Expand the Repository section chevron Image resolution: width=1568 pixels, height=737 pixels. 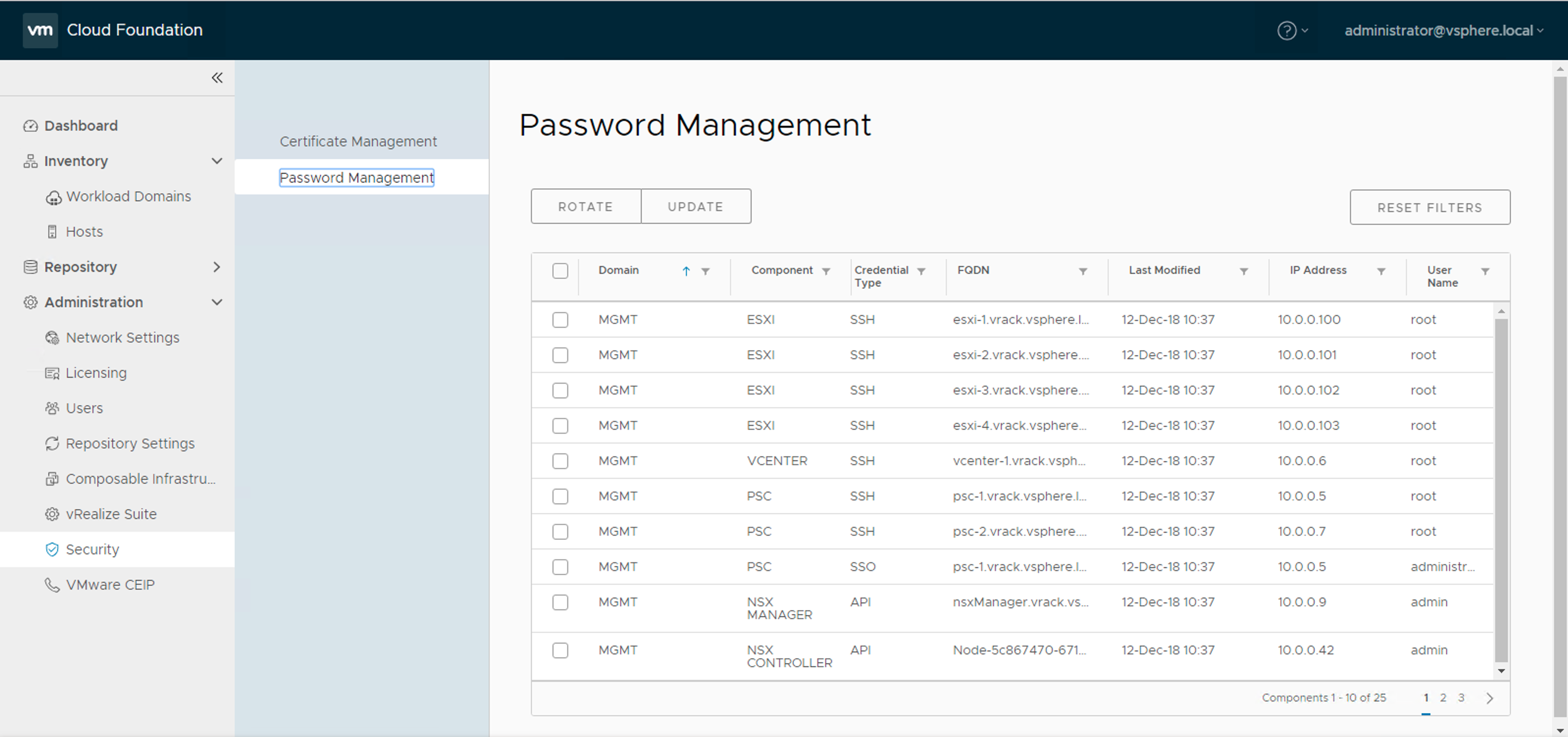tap(217, 267)
